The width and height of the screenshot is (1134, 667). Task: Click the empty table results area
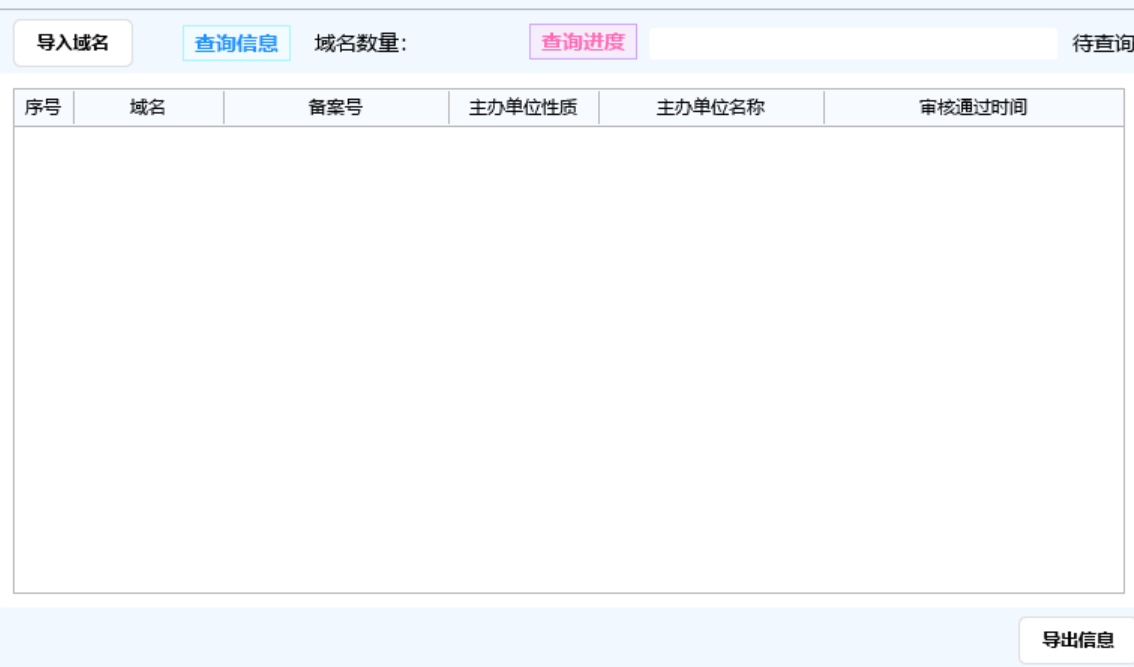tap(568, 358)
